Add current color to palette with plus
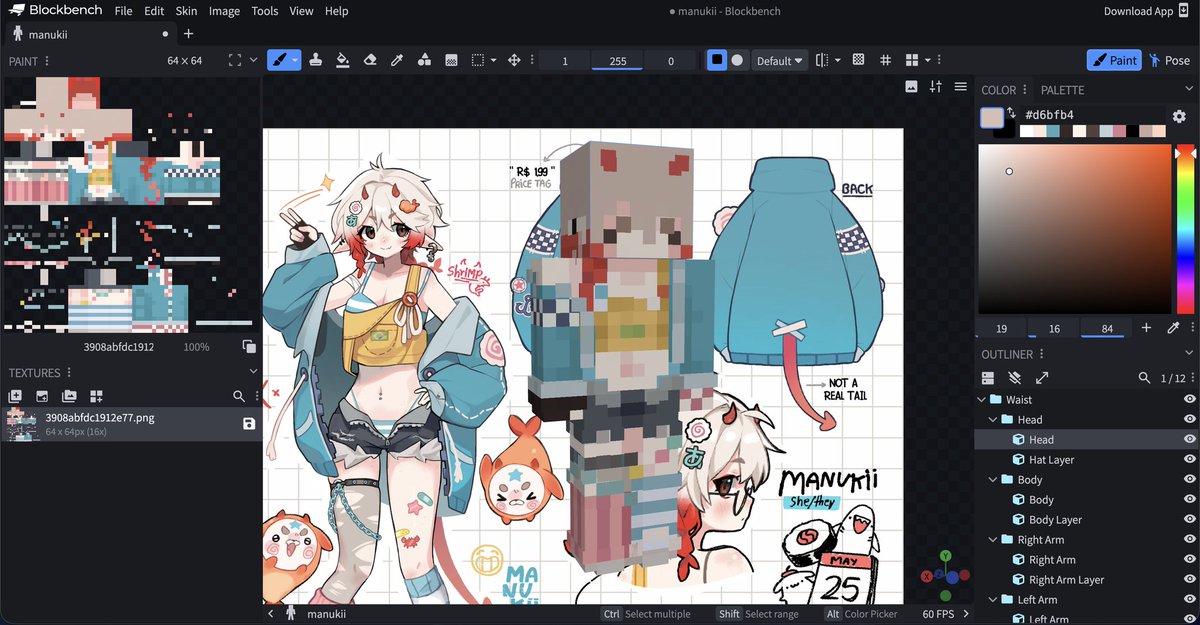Viewport: 1200px width, 625px height. tap(1146, 328)
